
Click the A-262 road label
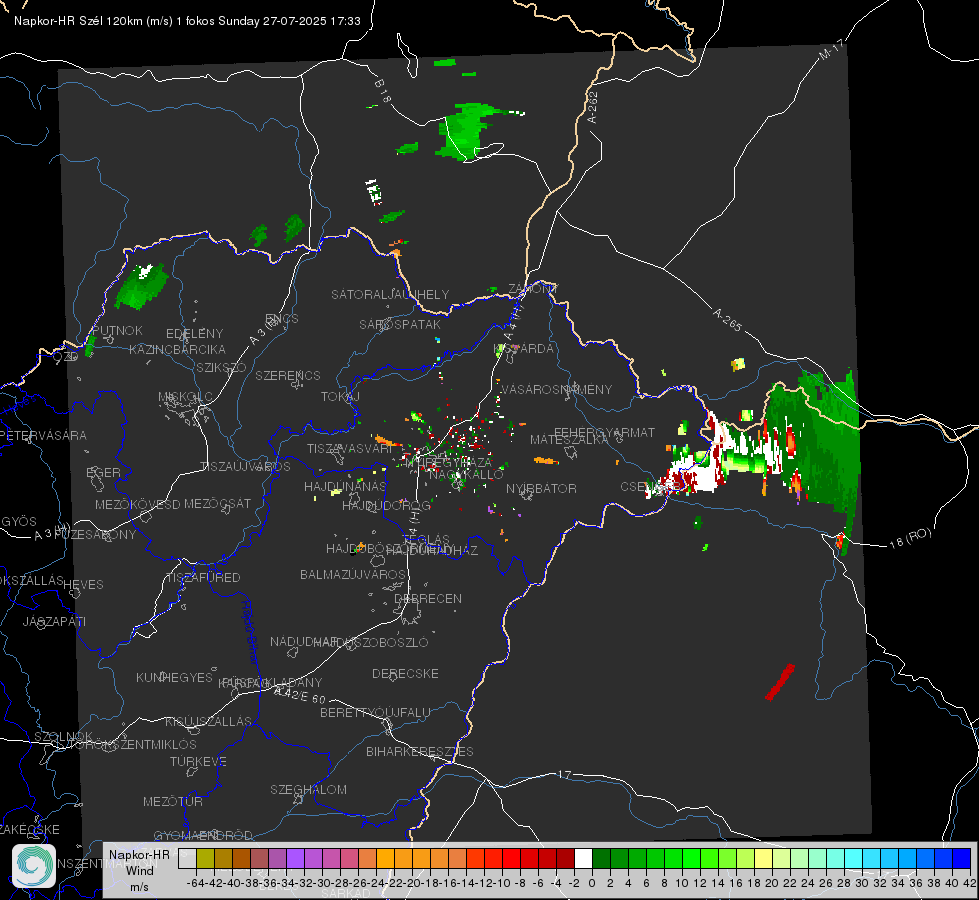(593, 107)
